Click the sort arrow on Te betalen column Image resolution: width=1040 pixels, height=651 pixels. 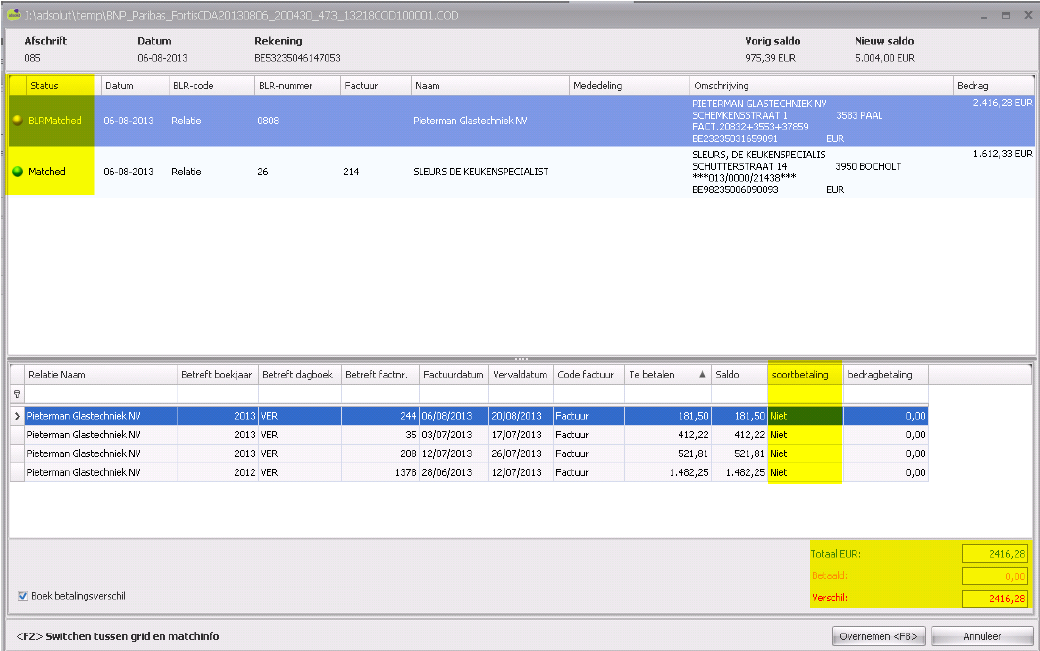pyautogui.click(x=701, y=375)
